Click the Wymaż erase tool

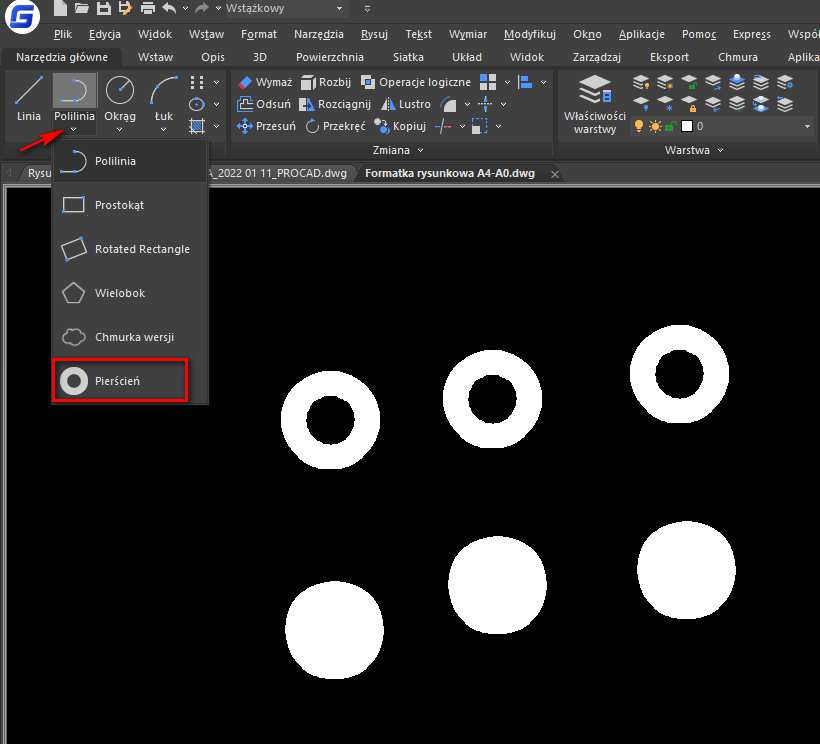click(x=265, y=82)
